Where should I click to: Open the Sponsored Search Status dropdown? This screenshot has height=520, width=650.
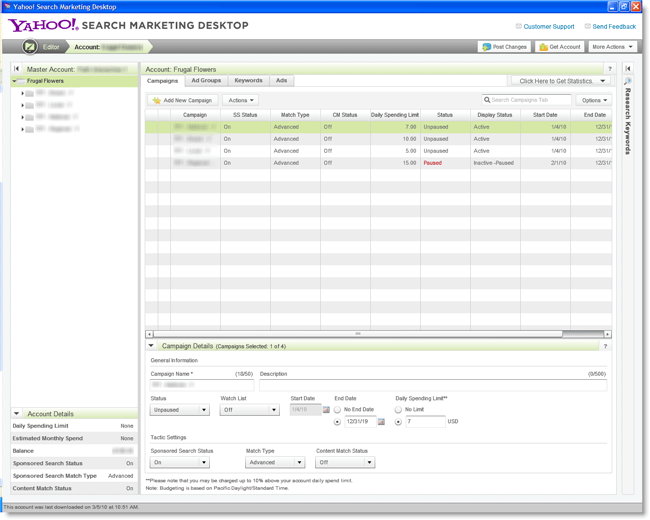[179, 462]
